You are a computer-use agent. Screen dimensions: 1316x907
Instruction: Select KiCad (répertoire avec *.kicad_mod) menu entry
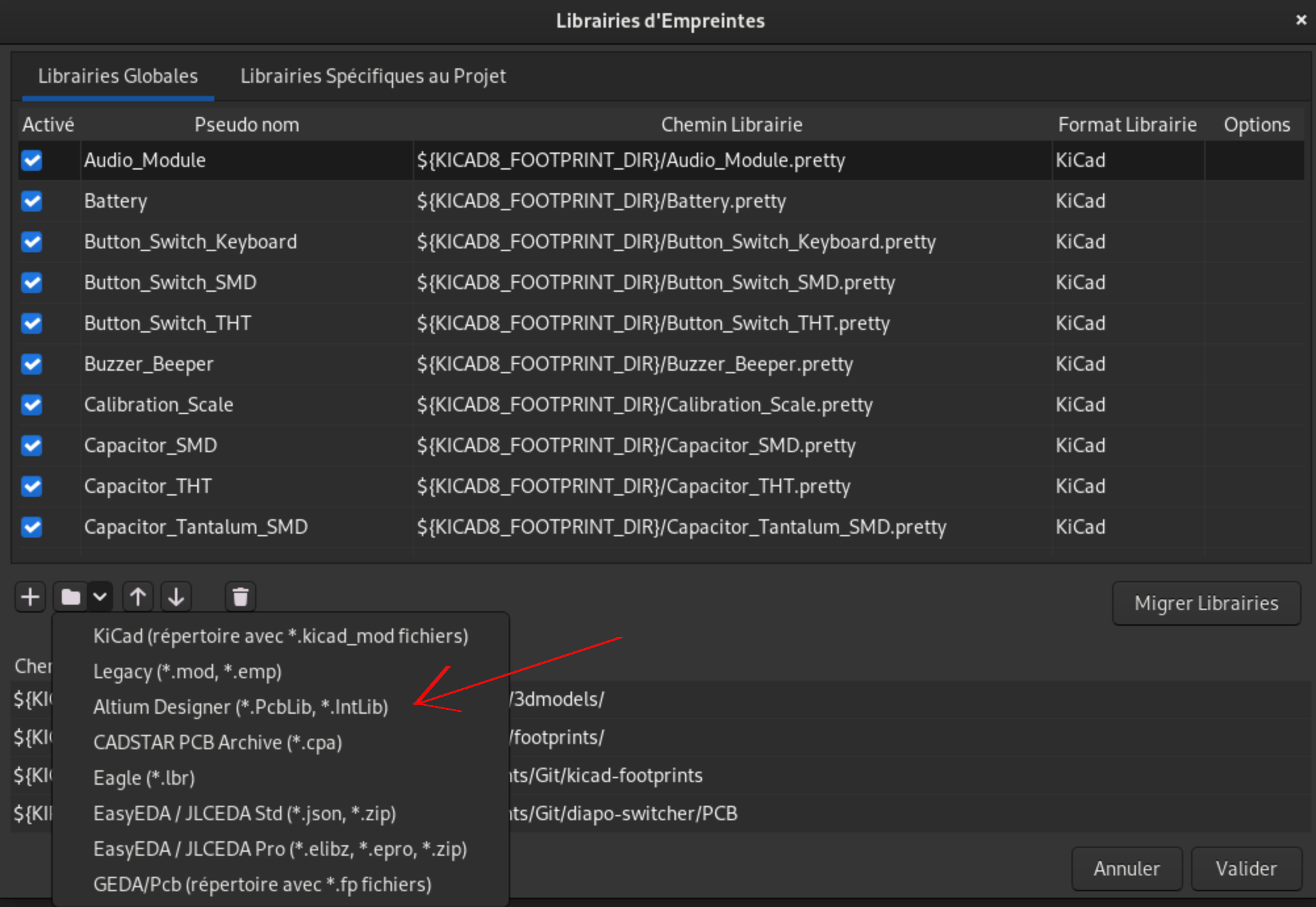pos(281,636)
